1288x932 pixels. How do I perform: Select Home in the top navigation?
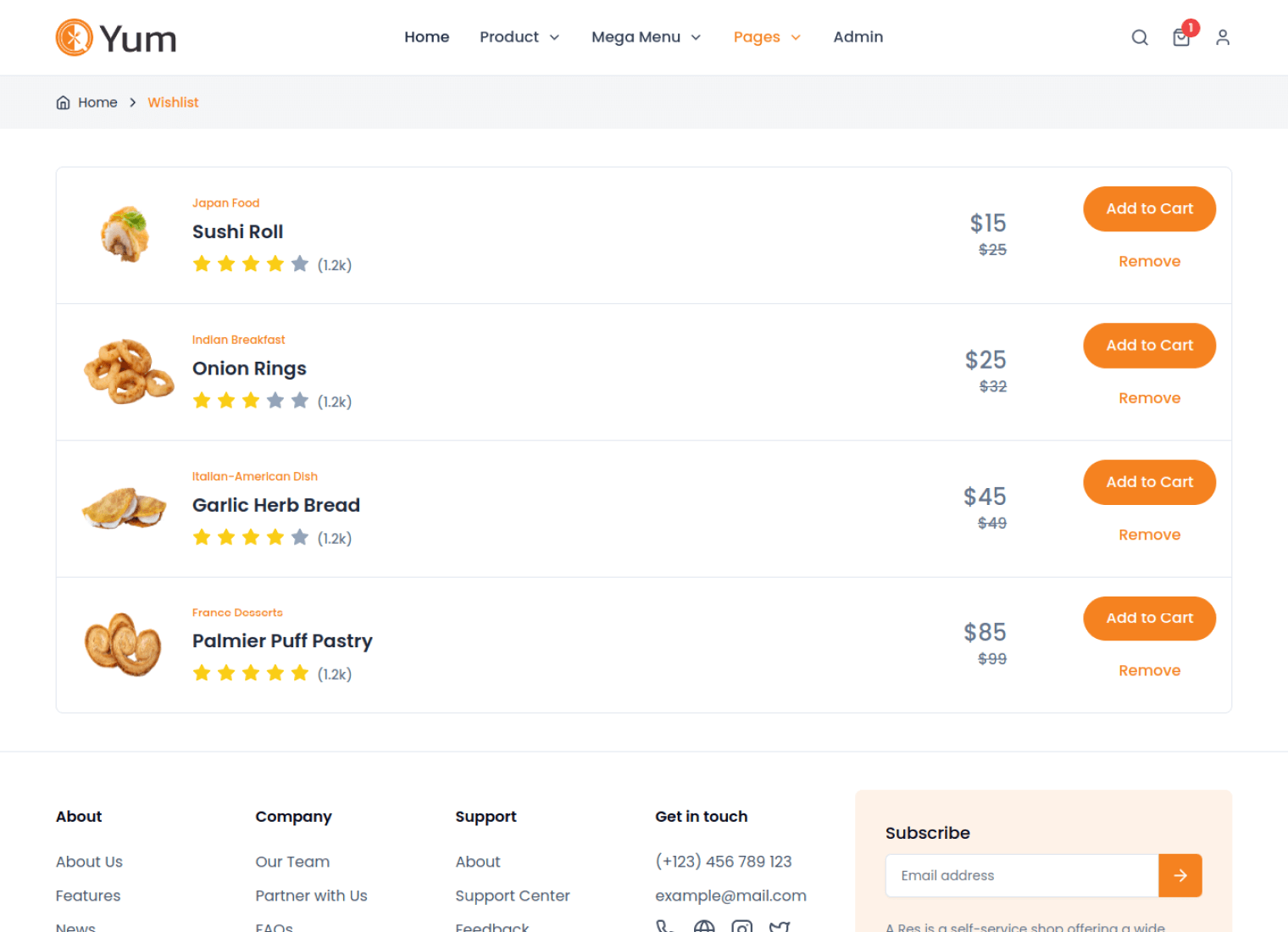pos(426,37)
